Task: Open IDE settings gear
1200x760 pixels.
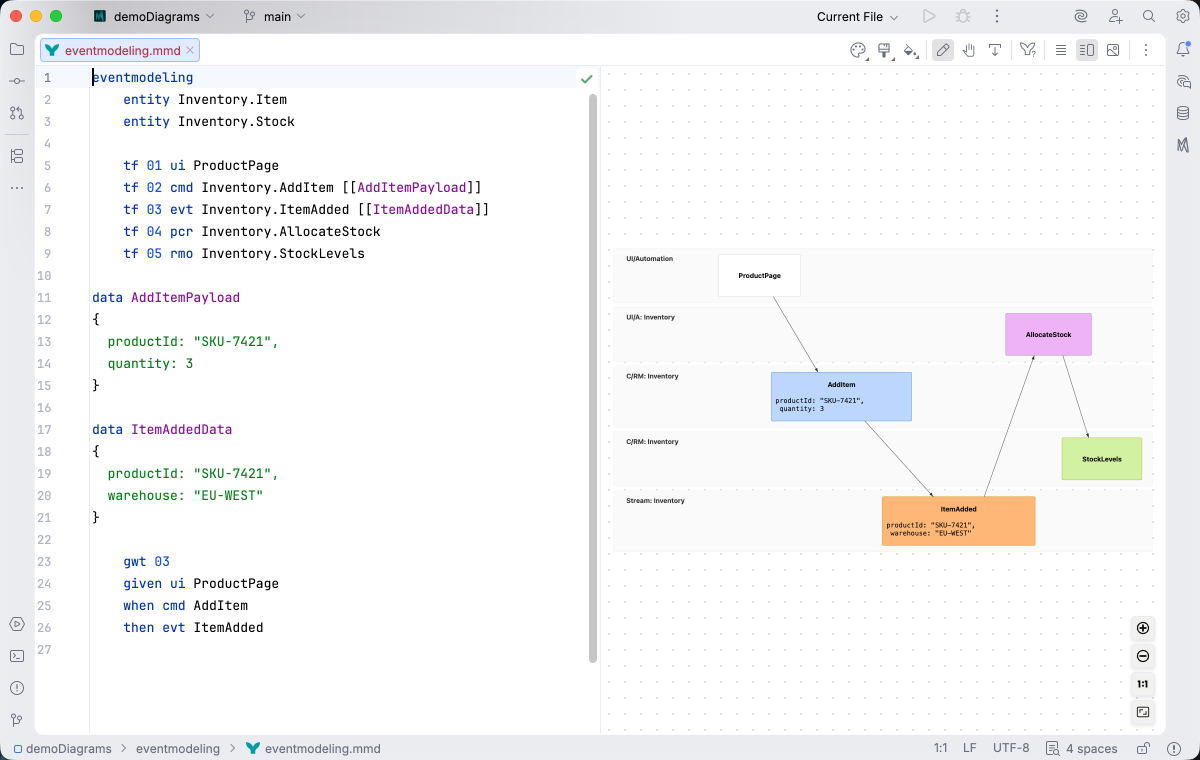Action: pyautogui.click(x=1183, y=16)
